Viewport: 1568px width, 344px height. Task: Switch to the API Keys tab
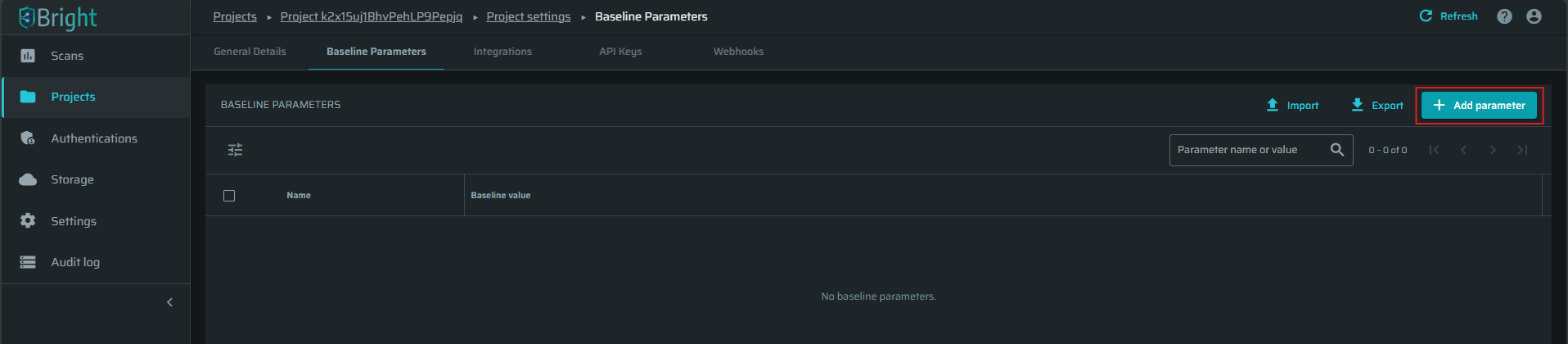click(x=620, y=52)
